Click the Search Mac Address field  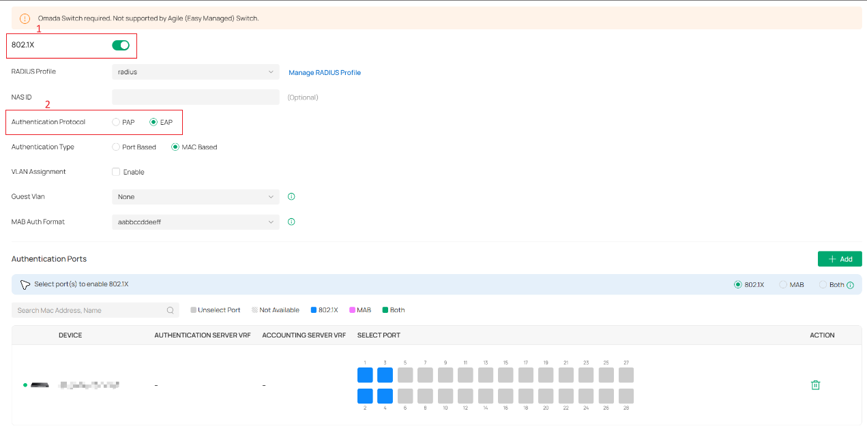[95, 310]
